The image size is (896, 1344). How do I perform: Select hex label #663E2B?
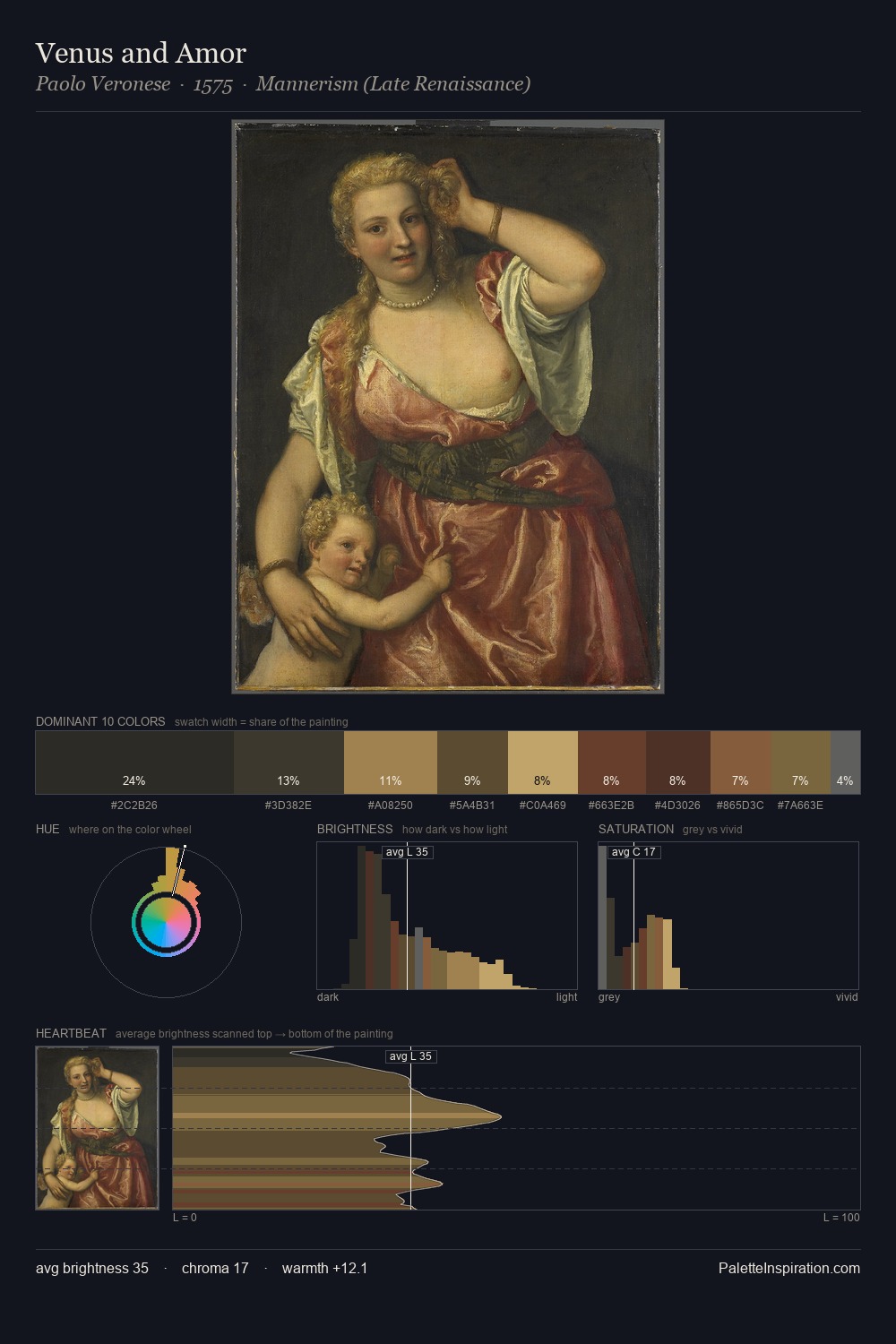tap(612, 806)
